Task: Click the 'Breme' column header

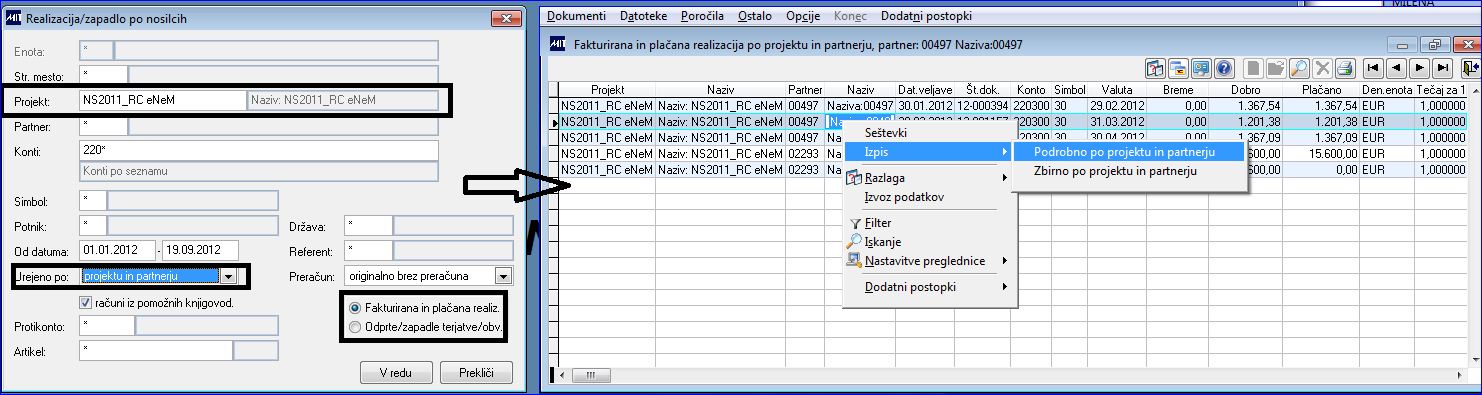Action: [x=1178, y=89]
